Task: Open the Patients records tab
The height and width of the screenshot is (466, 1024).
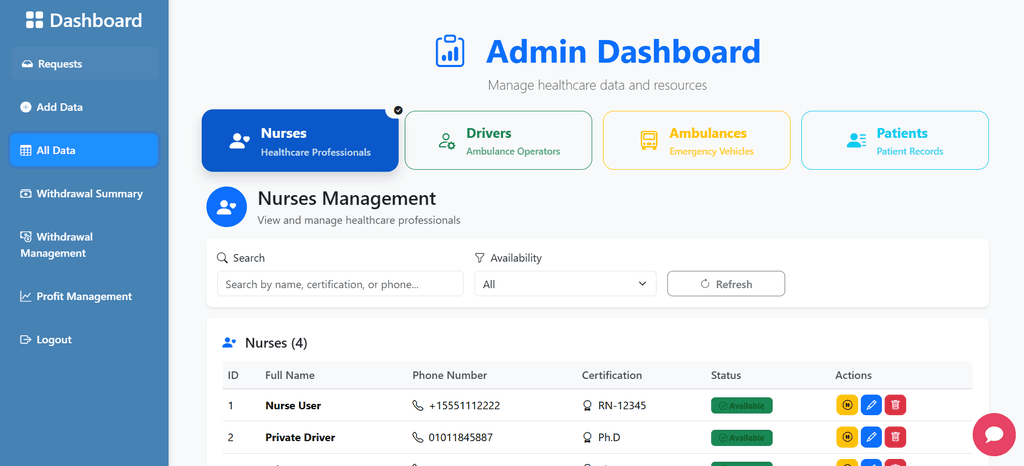Action: tap(894, 141)
